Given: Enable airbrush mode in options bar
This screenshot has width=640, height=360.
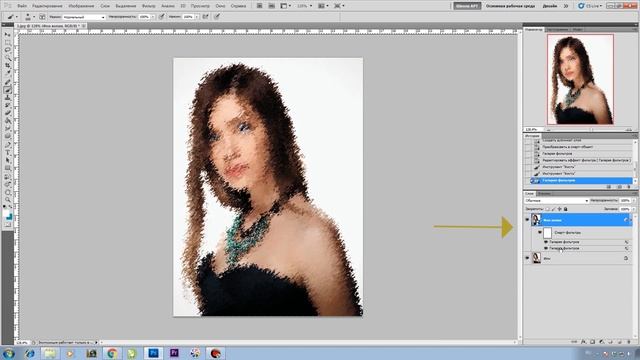Looking at the screenshot, I should [205, 17].
